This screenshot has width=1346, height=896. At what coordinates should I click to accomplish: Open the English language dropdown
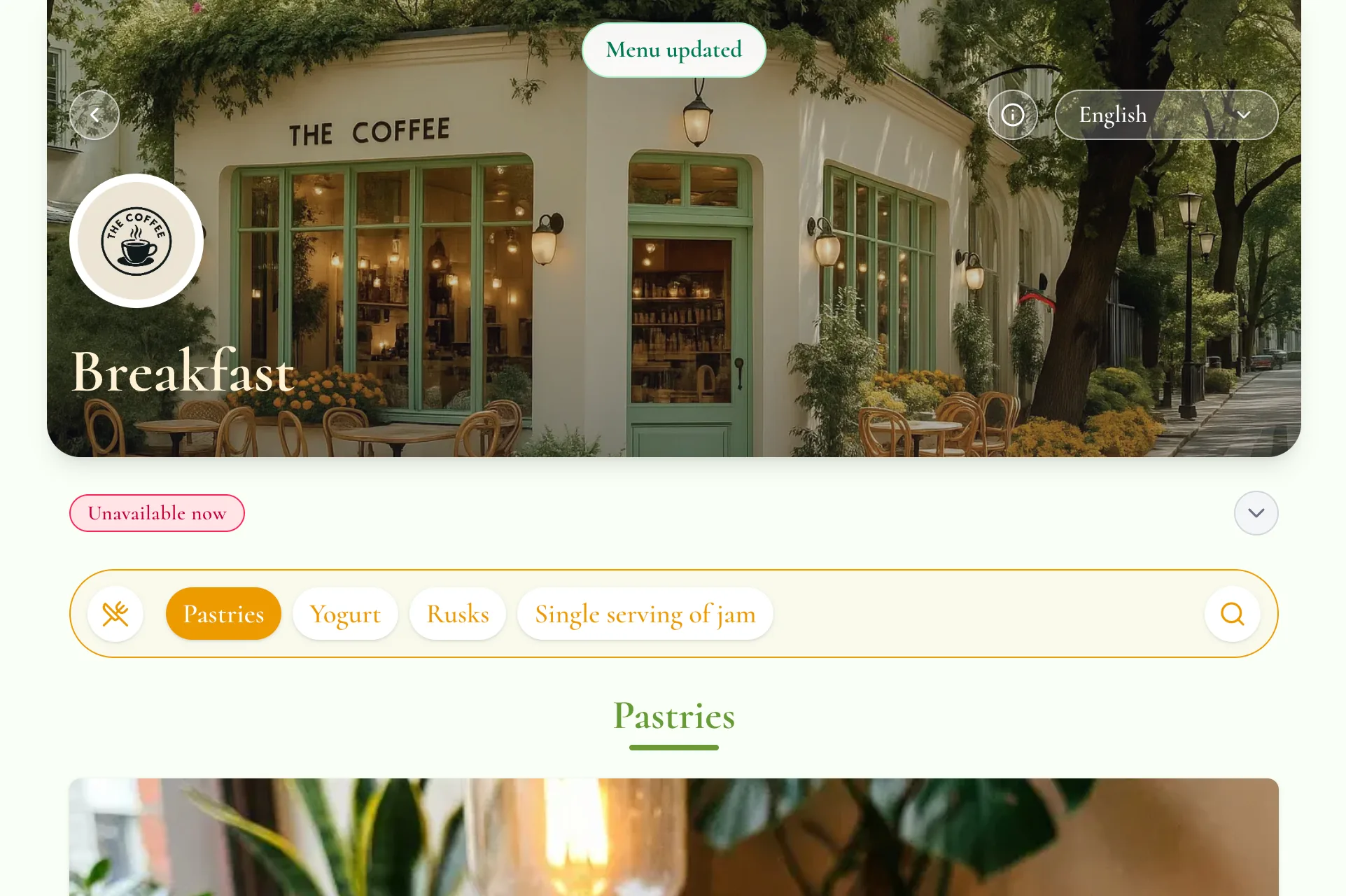1166,115
